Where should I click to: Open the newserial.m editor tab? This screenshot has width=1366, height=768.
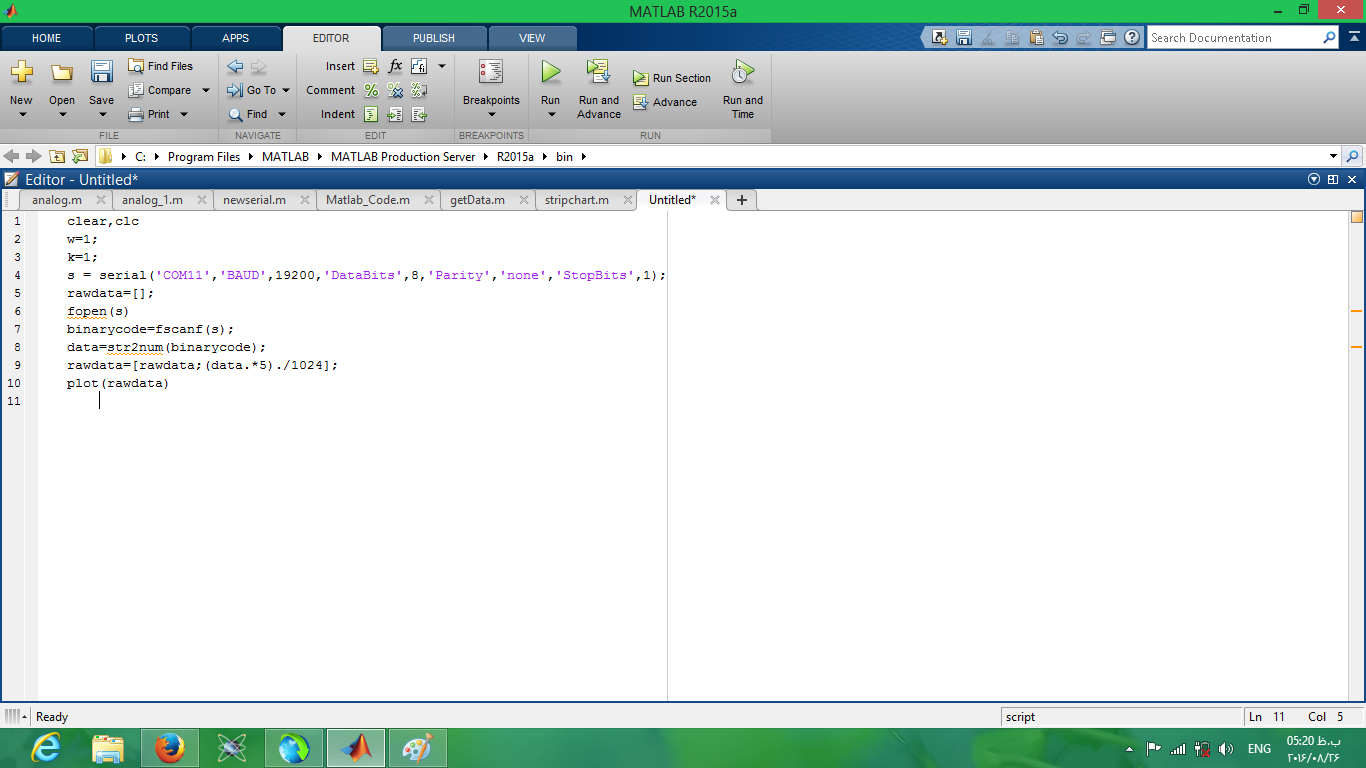click(254, 200)
